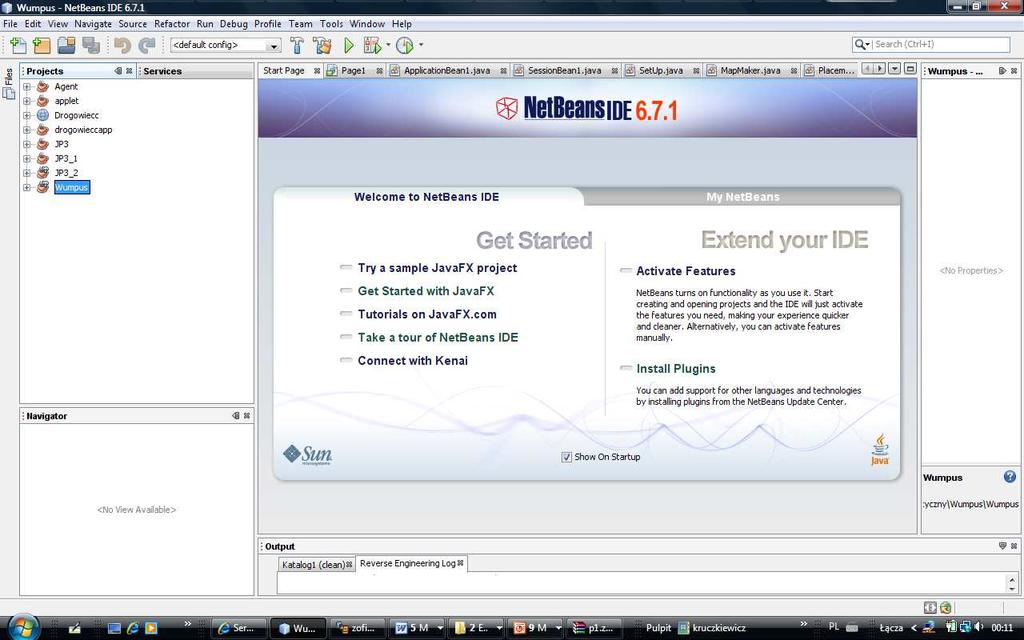Close the ApplicationBean1.java tab
Screen dimensions: 1024x640
coord(504,71)
